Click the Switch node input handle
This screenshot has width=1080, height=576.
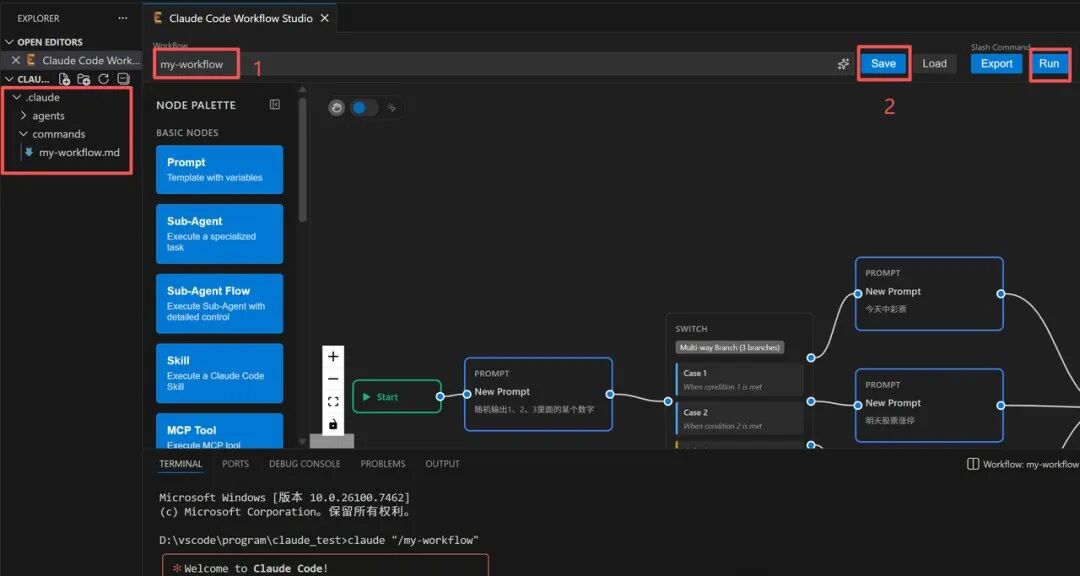tap(667, 401)
